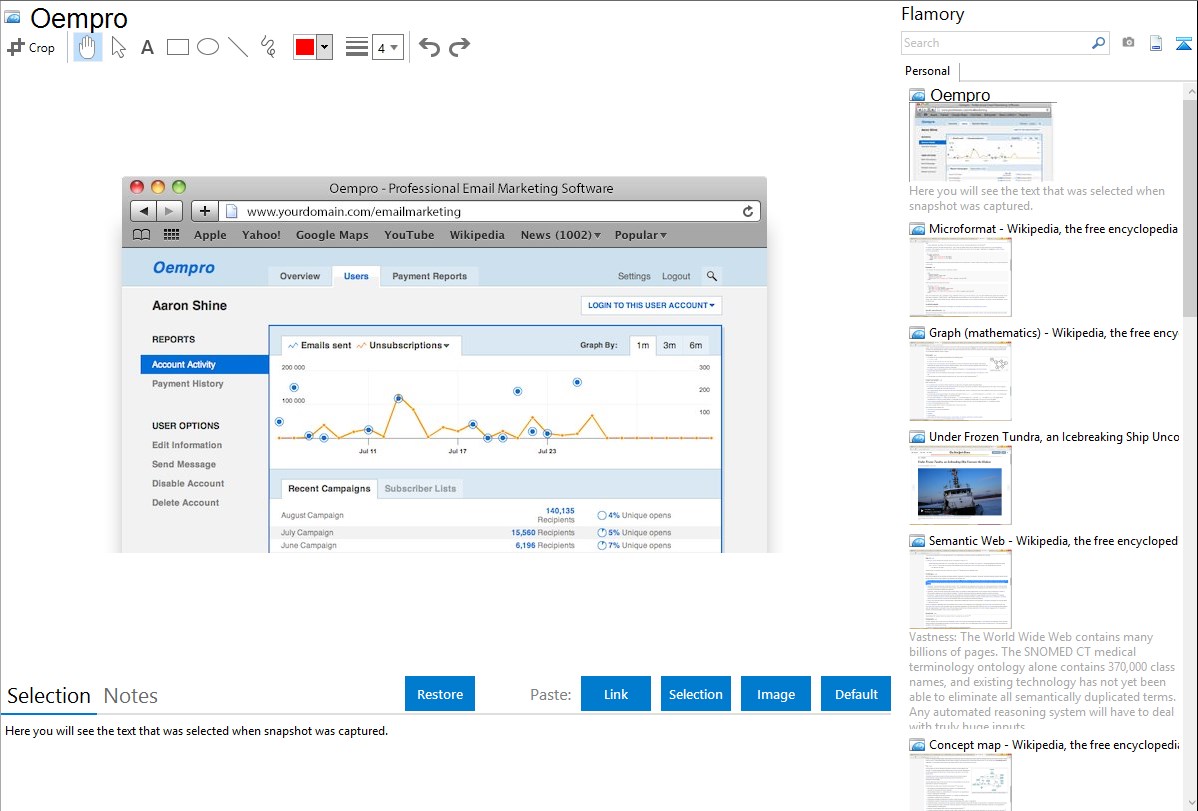Activate the hand pan tool
Image resolution: width=1198 pixels, height=811 pixels.
click(87, 47)
